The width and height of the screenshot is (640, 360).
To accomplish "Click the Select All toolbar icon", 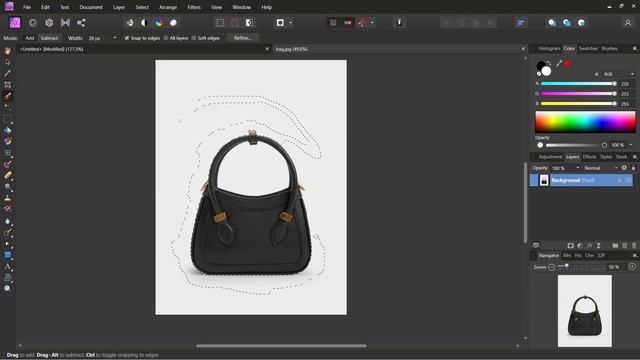I will [220, 23].
